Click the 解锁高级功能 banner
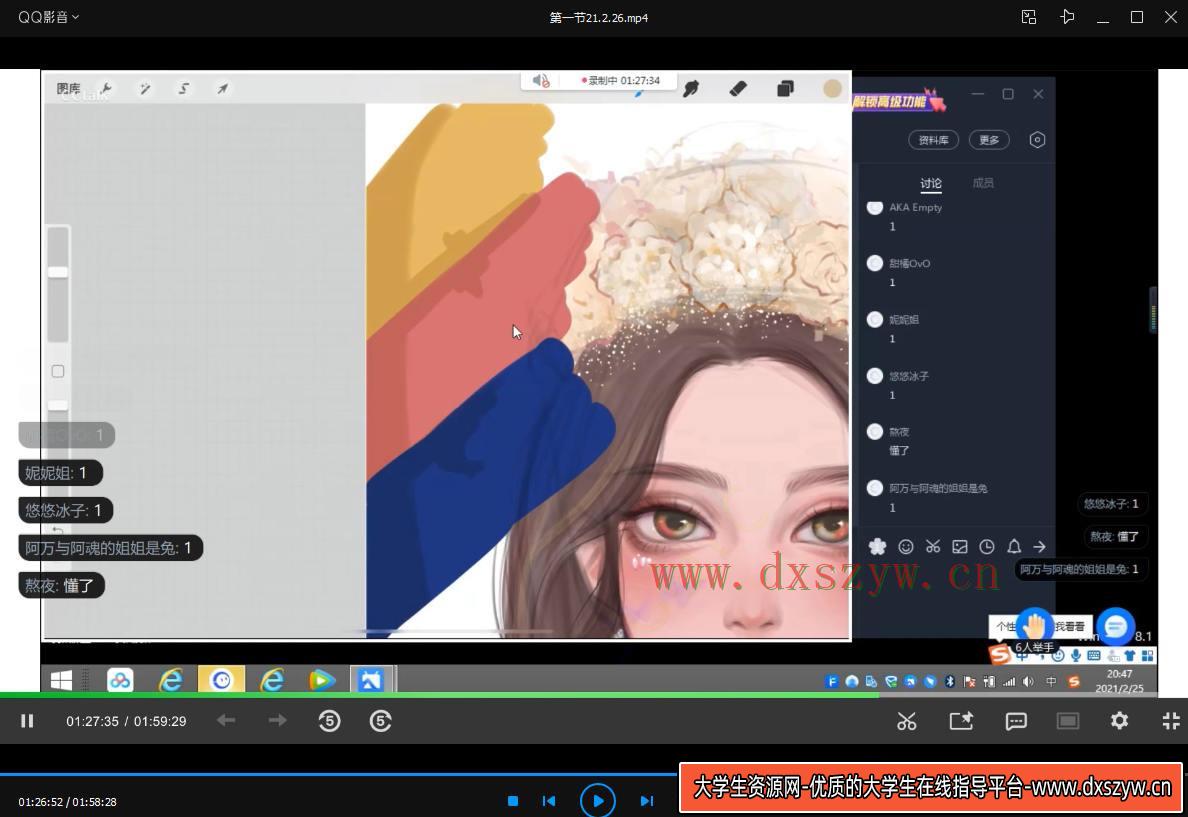This screenshot has width=1188, height=817. coord(899,101)
